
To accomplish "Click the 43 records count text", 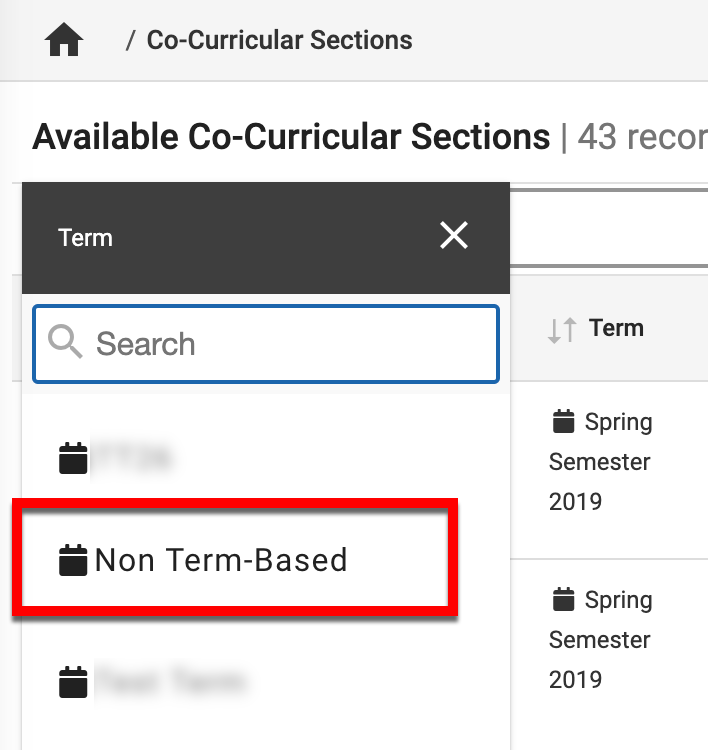I will 642,137.
